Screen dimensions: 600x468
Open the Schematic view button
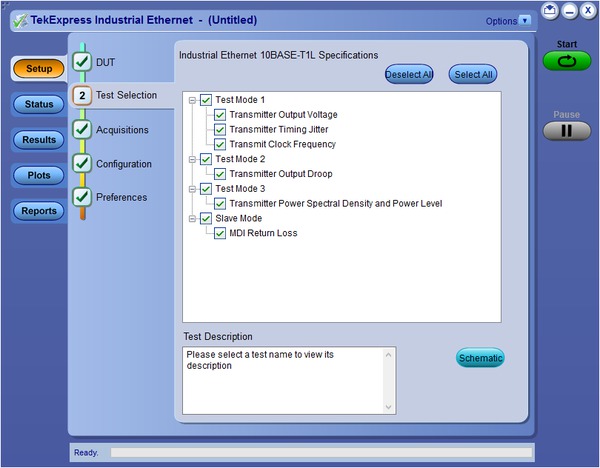point(480,358)
